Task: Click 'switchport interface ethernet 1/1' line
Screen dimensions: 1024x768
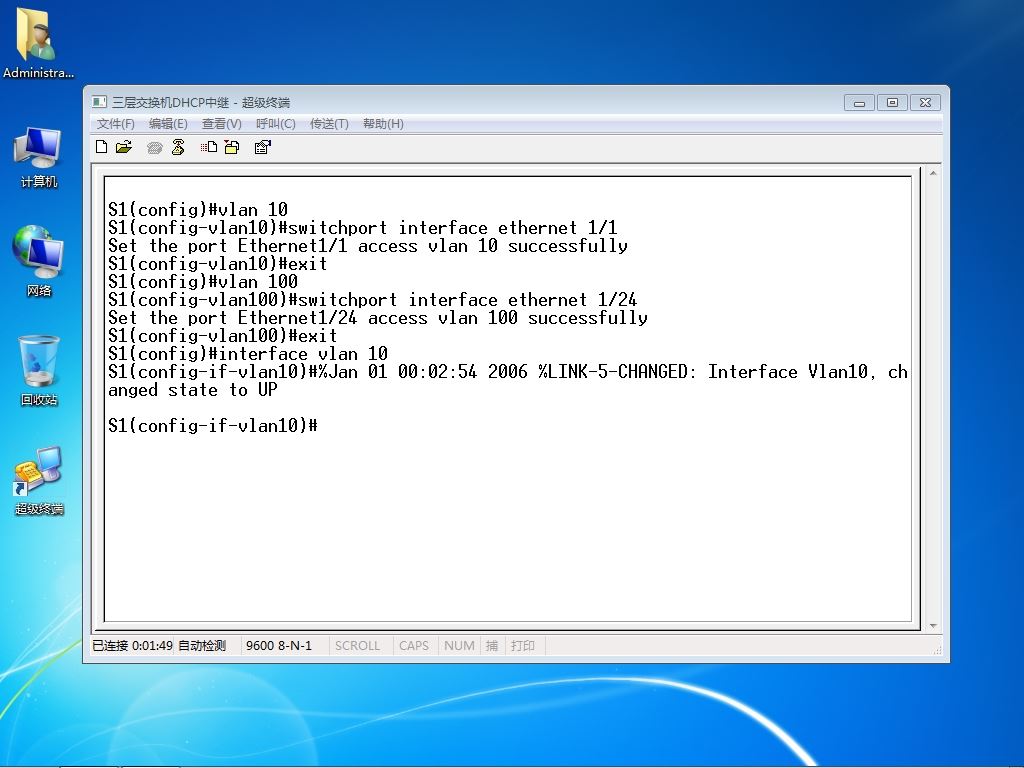Action: pyautogui.click(x=362, y=228)
